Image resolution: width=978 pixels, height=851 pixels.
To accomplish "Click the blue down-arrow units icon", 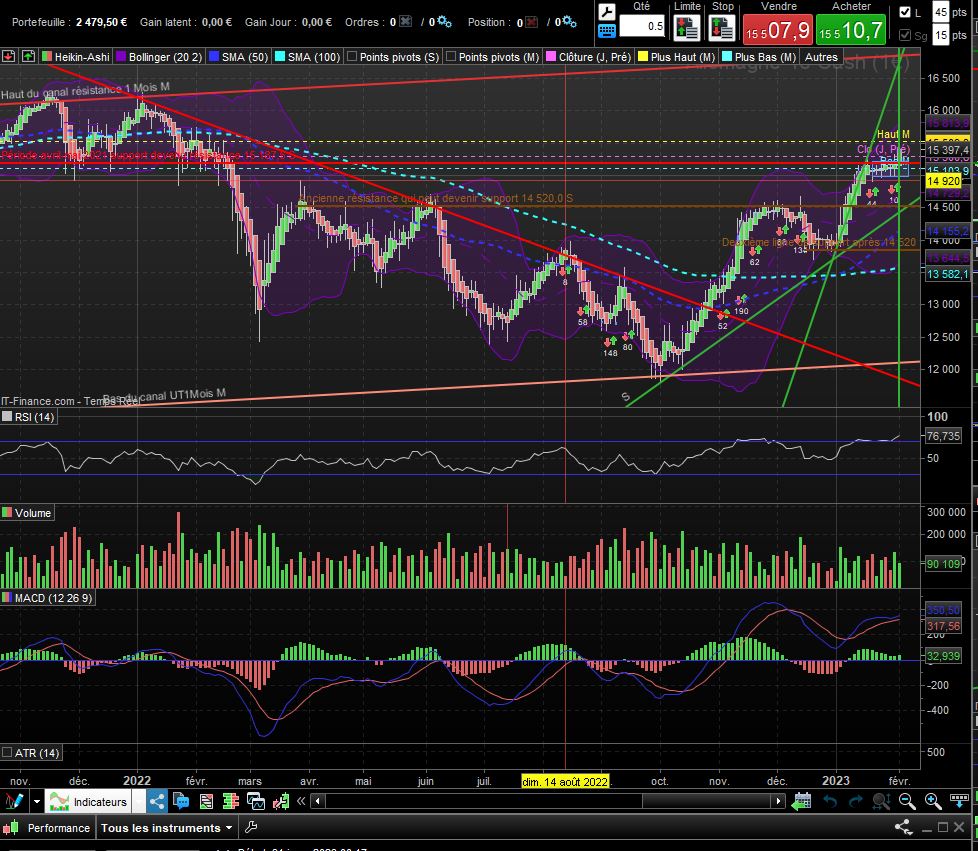I will (x=959, y=800).
